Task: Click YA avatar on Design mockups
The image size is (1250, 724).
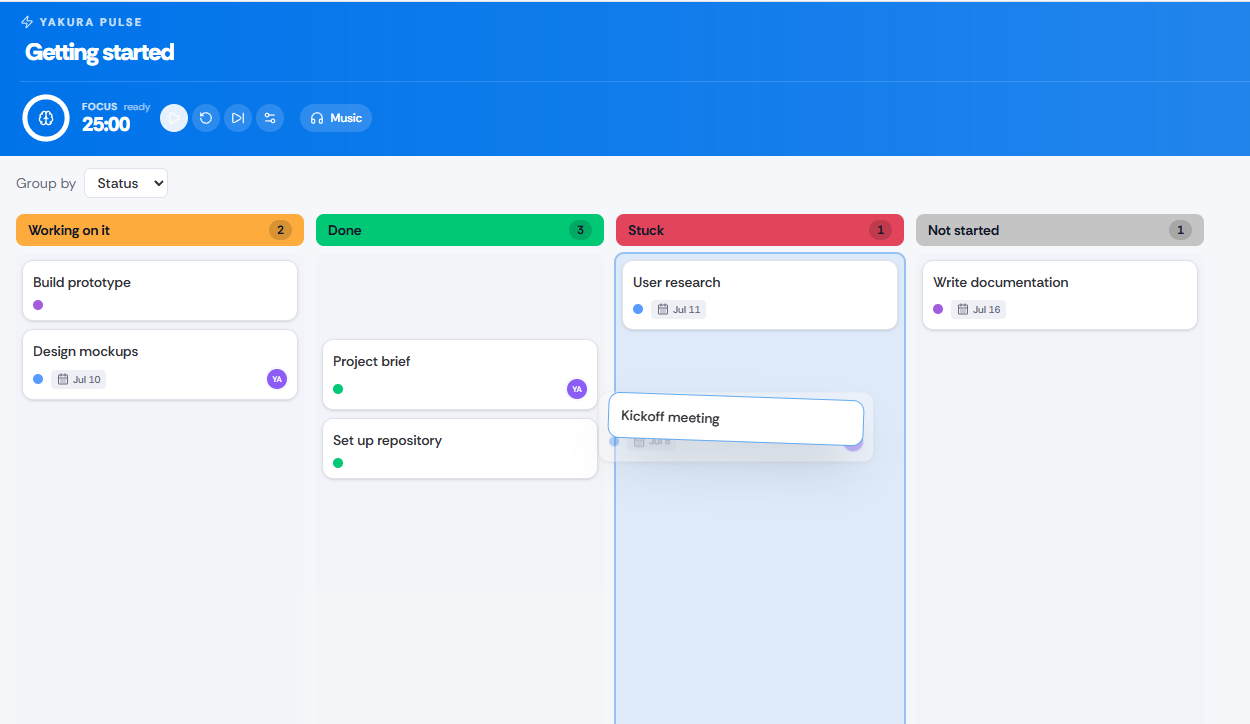Action: click(x=277, y=379)
